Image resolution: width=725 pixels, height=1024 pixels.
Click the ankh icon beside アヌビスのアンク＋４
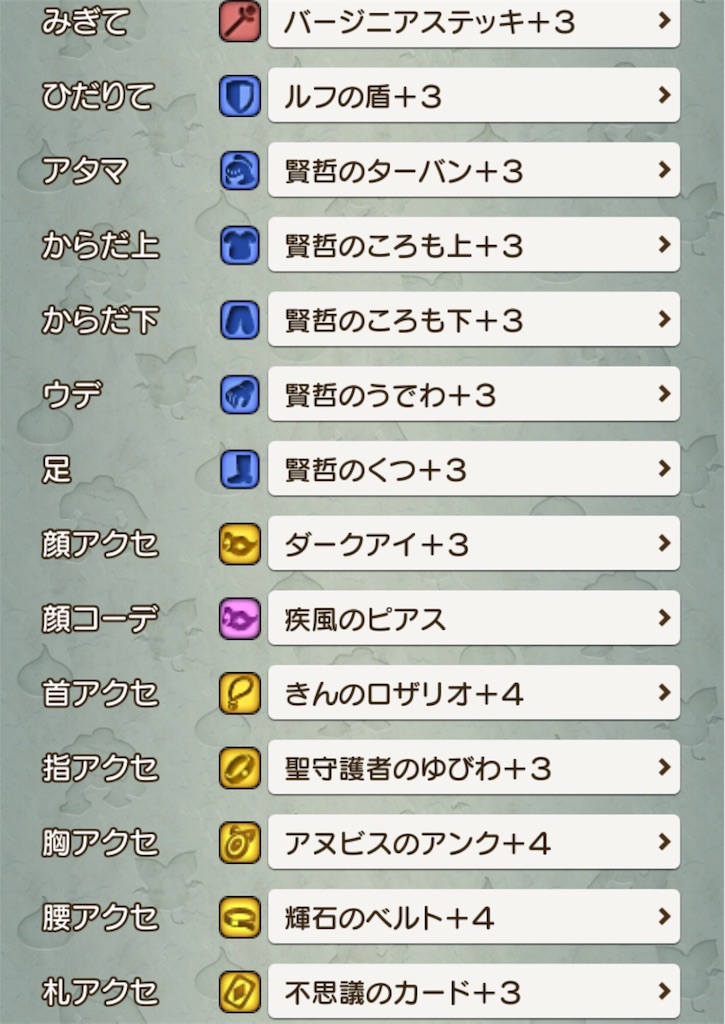(239, 842)
